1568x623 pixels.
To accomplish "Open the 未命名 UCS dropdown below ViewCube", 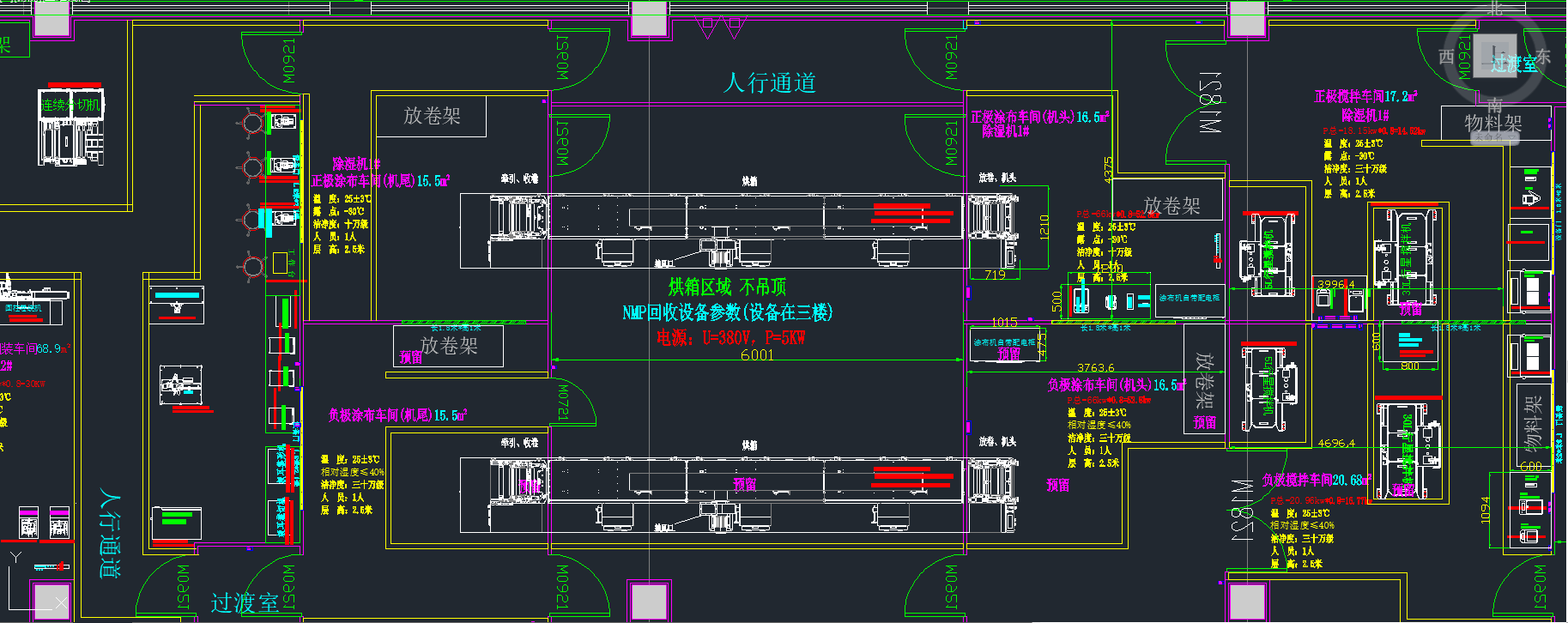I will click(1495, 136).
